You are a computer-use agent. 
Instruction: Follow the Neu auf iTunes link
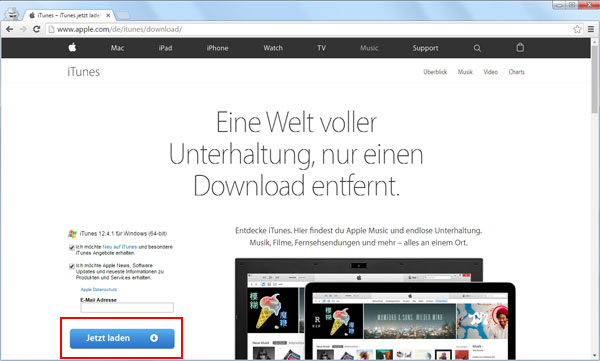coord(119,247)
